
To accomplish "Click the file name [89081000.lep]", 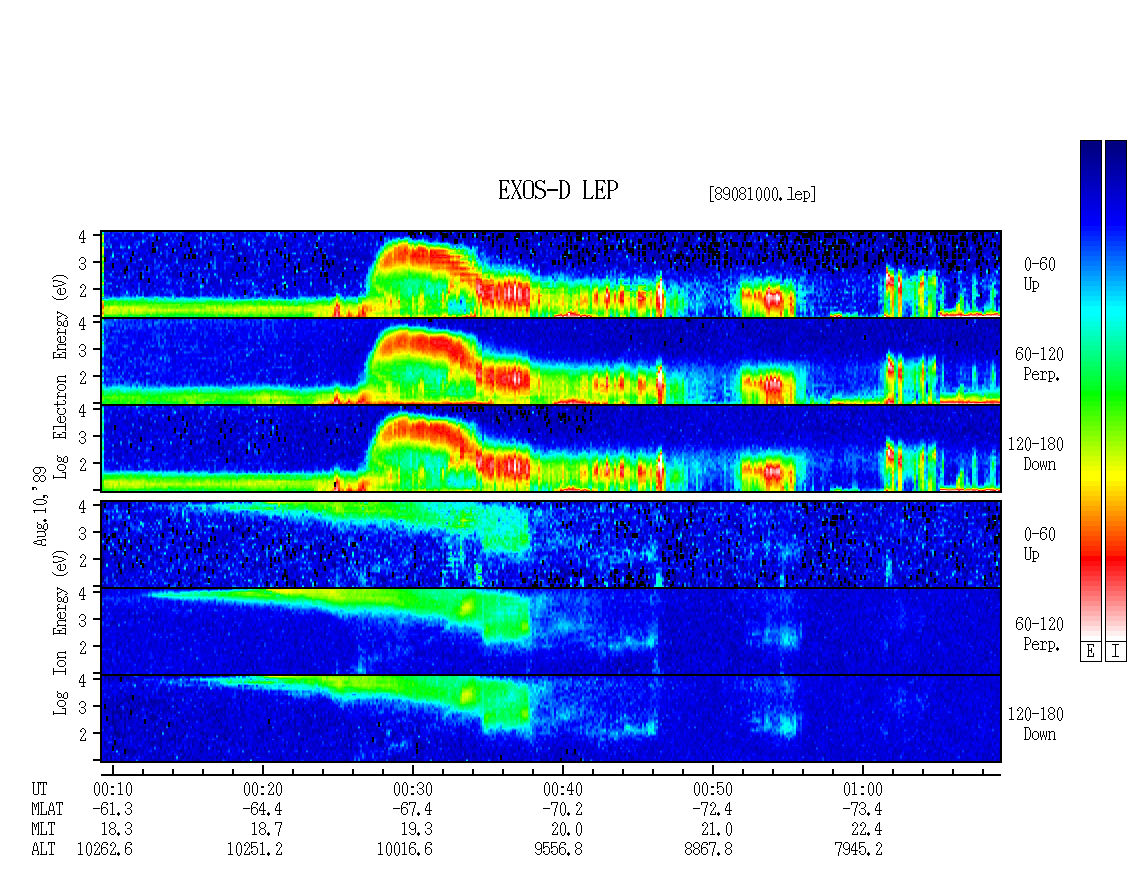I will 762,194.
